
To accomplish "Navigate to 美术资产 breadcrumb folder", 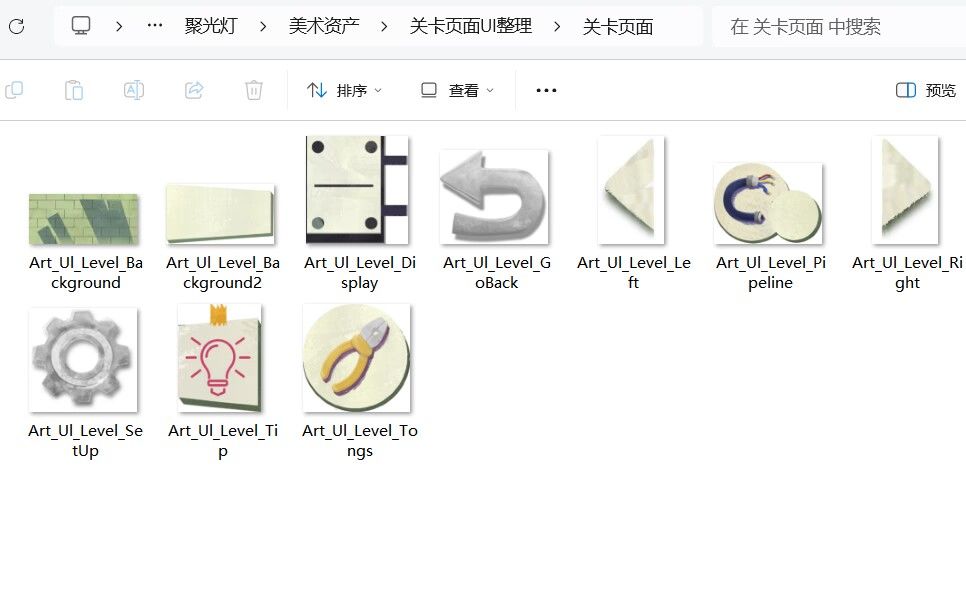I will click(x=324, y=26).
